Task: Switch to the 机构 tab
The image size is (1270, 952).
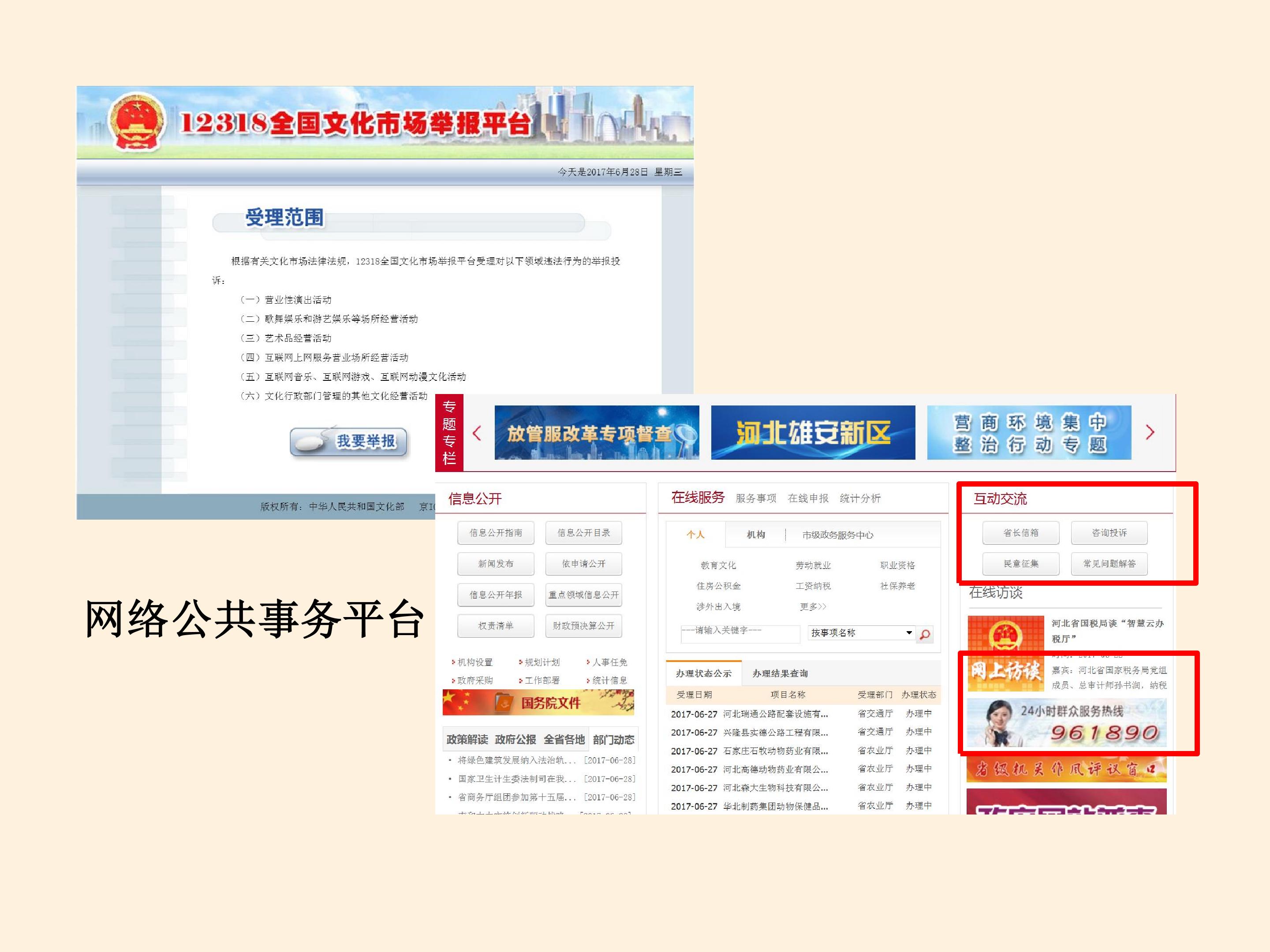Action: [755, 534]
